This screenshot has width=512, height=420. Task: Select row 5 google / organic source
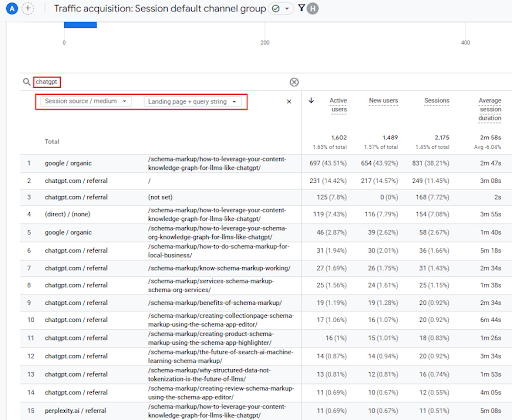tap(68, 232)
